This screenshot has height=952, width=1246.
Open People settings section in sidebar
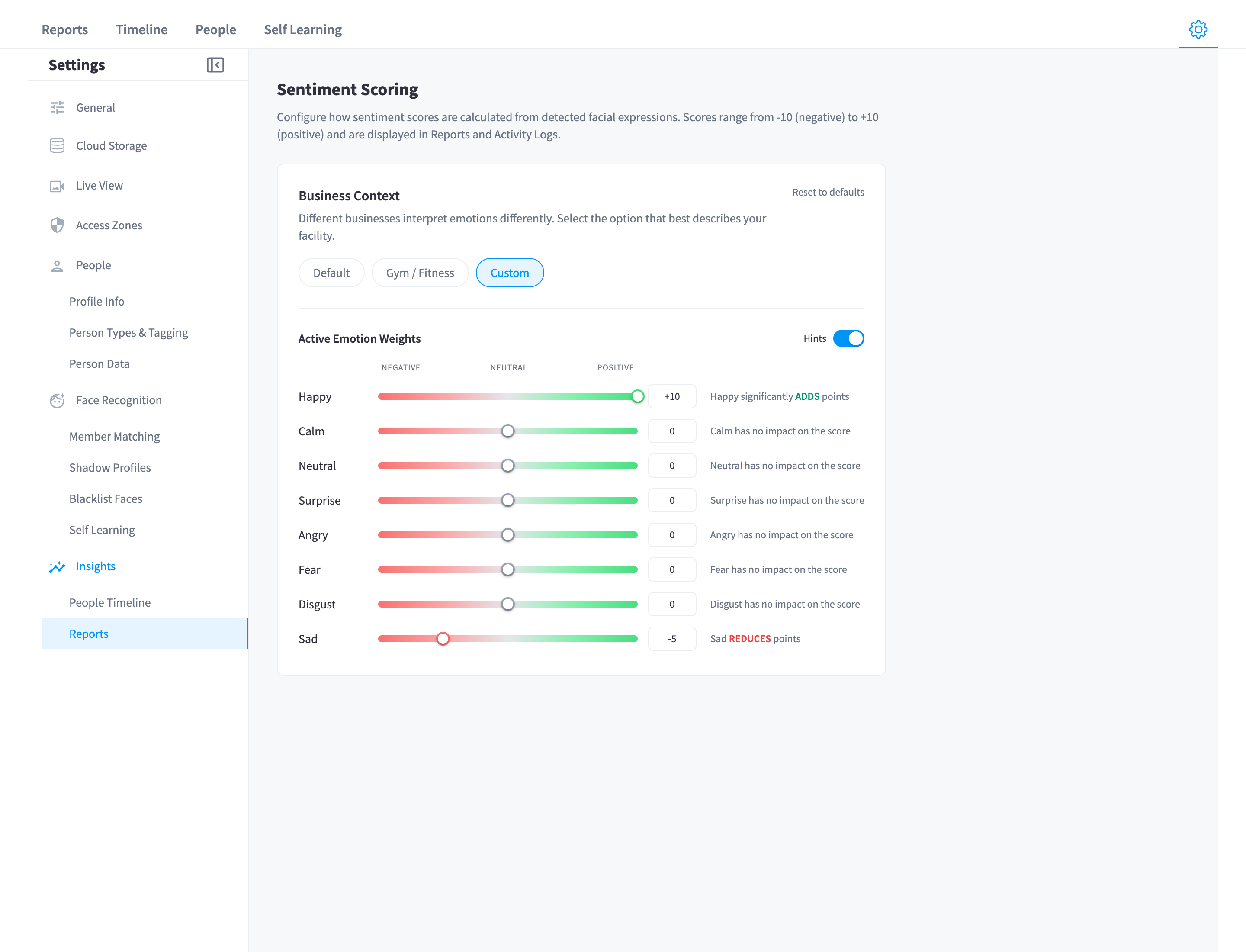point(93,265)
